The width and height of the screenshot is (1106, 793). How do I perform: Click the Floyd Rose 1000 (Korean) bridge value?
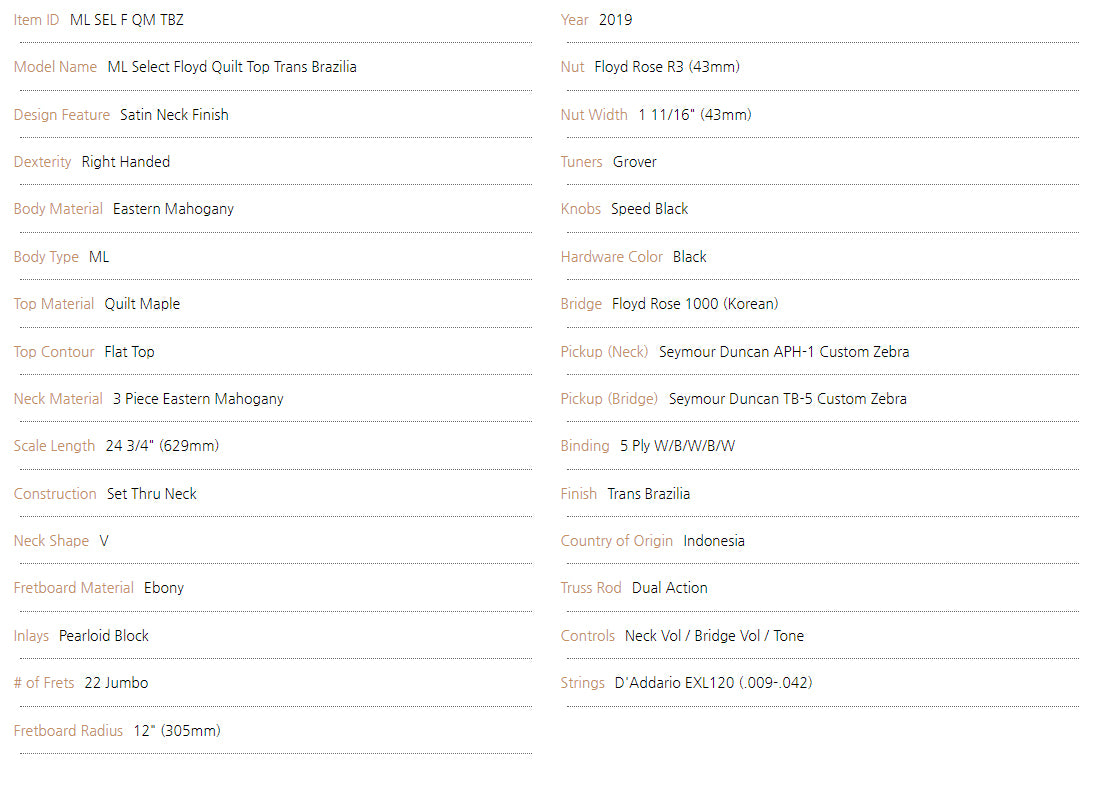[695, 304]
